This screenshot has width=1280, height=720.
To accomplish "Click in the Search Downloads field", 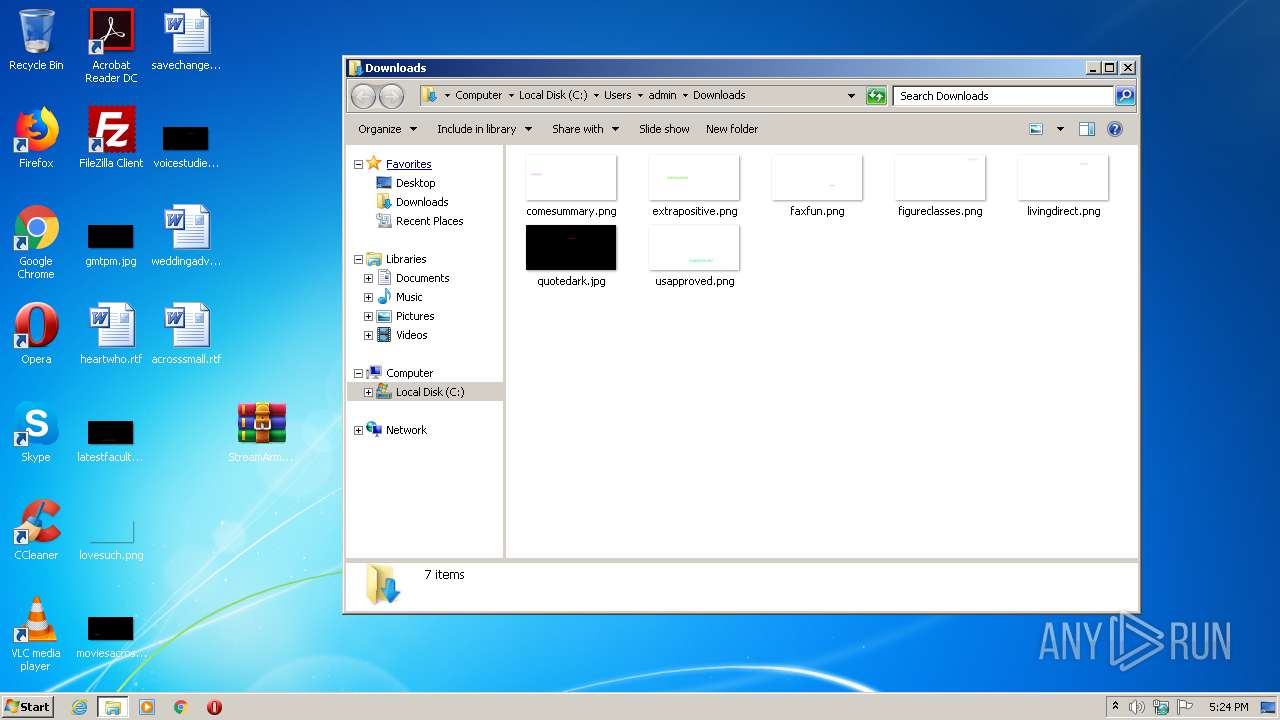I will 1003,96.
